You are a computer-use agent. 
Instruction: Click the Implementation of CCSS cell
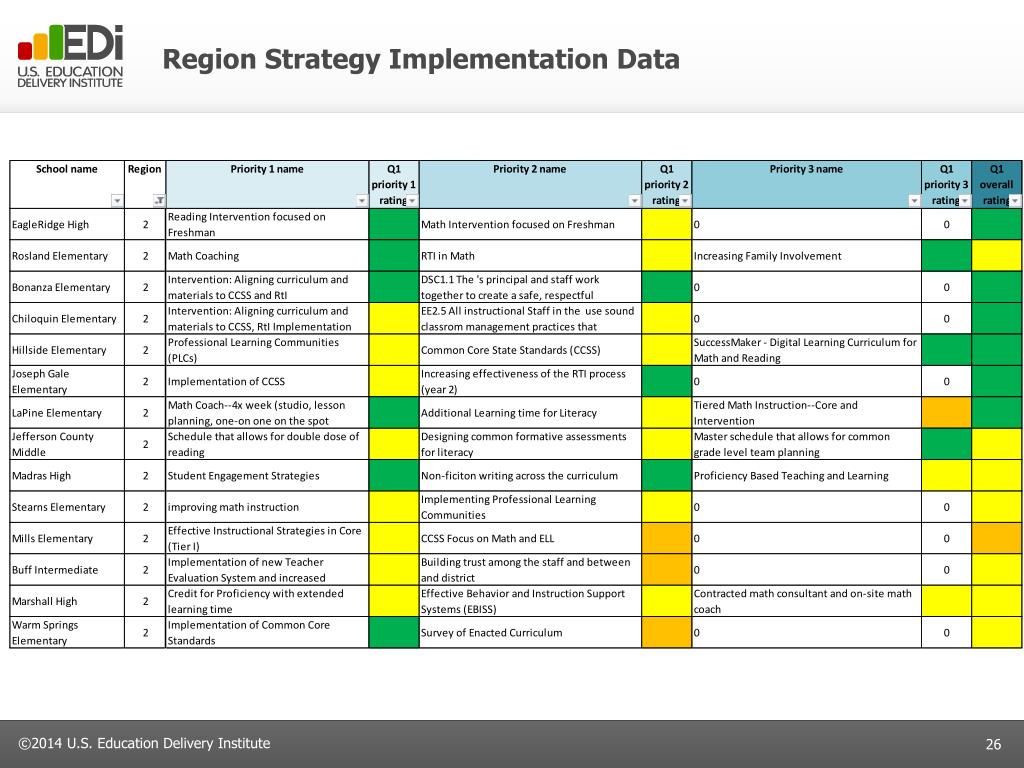267,381
